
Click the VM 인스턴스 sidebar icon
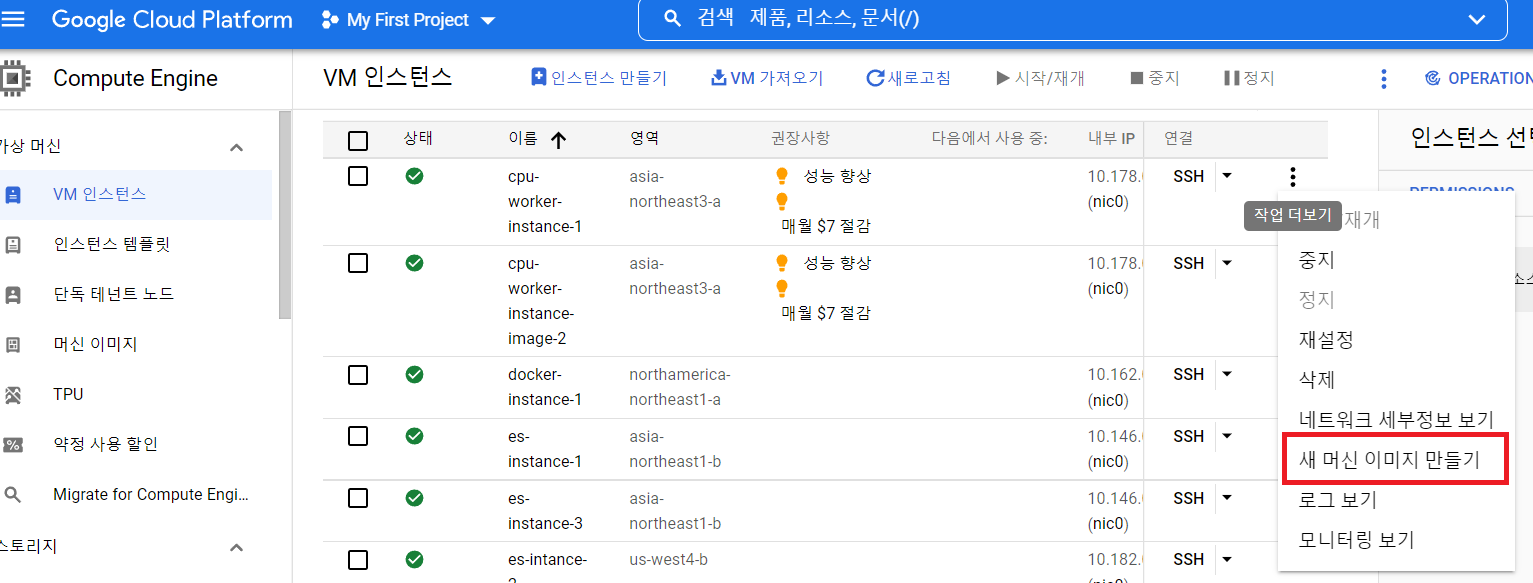coord(13,194)
